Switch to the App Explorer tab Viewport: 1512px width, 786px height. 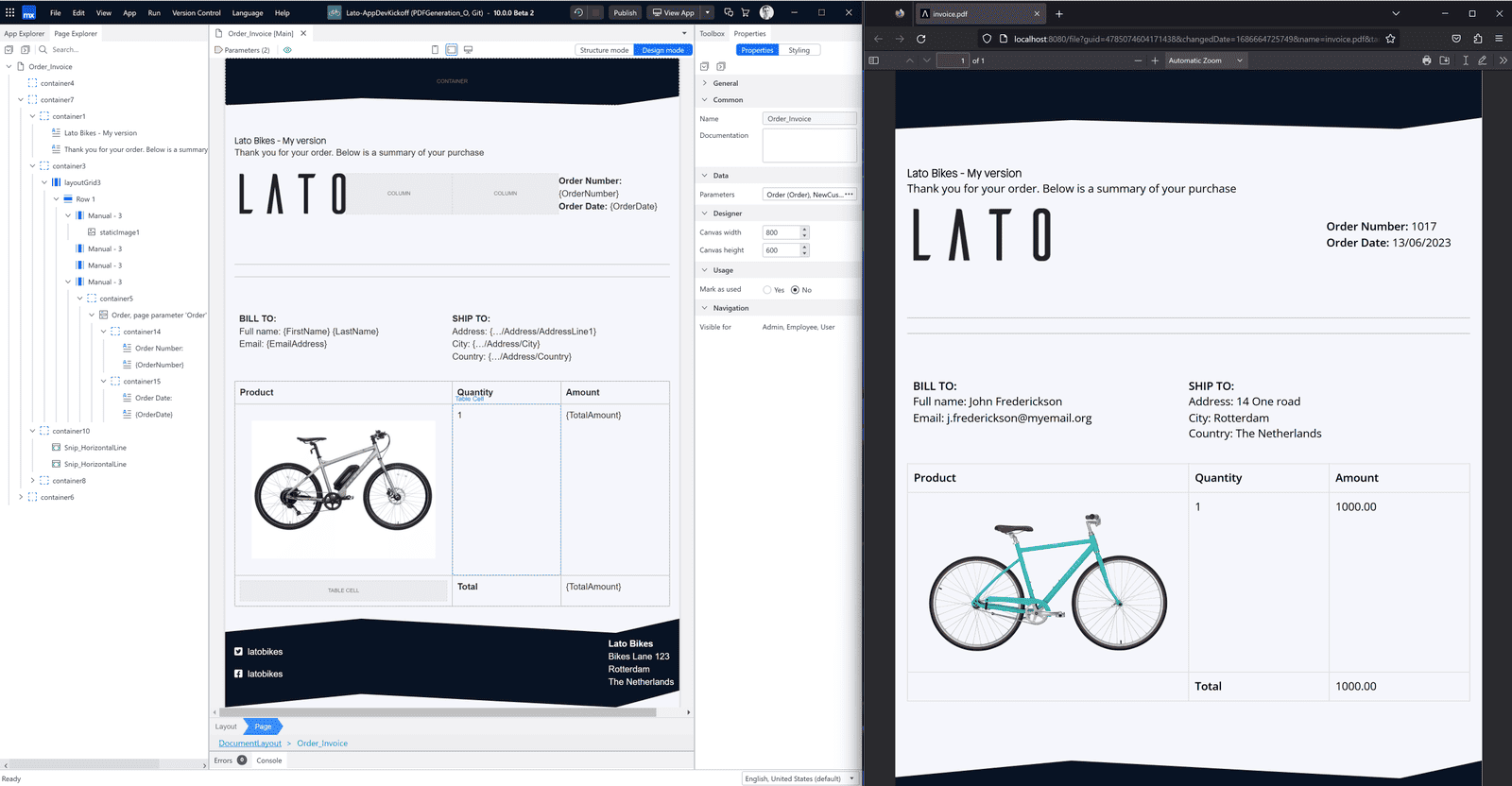(25, 33)
